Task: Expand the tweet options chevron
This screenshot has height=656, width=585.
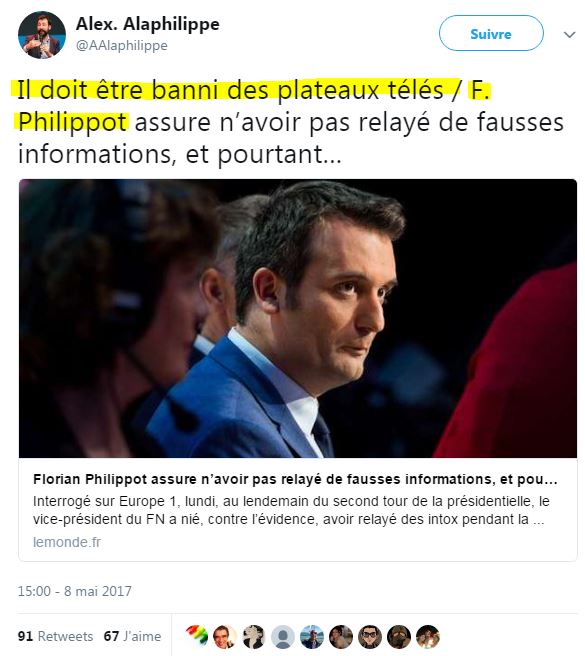Action: (570, 34)
